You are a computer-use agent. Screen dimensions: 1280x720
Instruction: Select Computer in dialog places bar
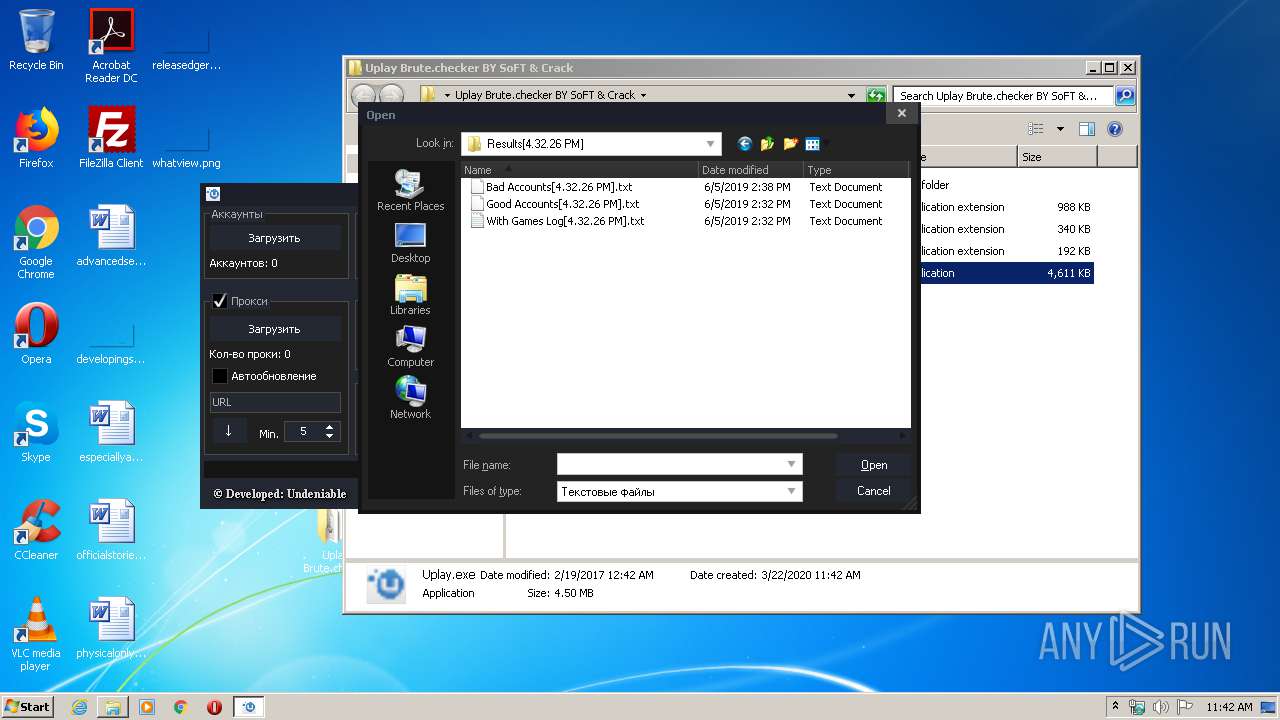[x=410, y=347]
